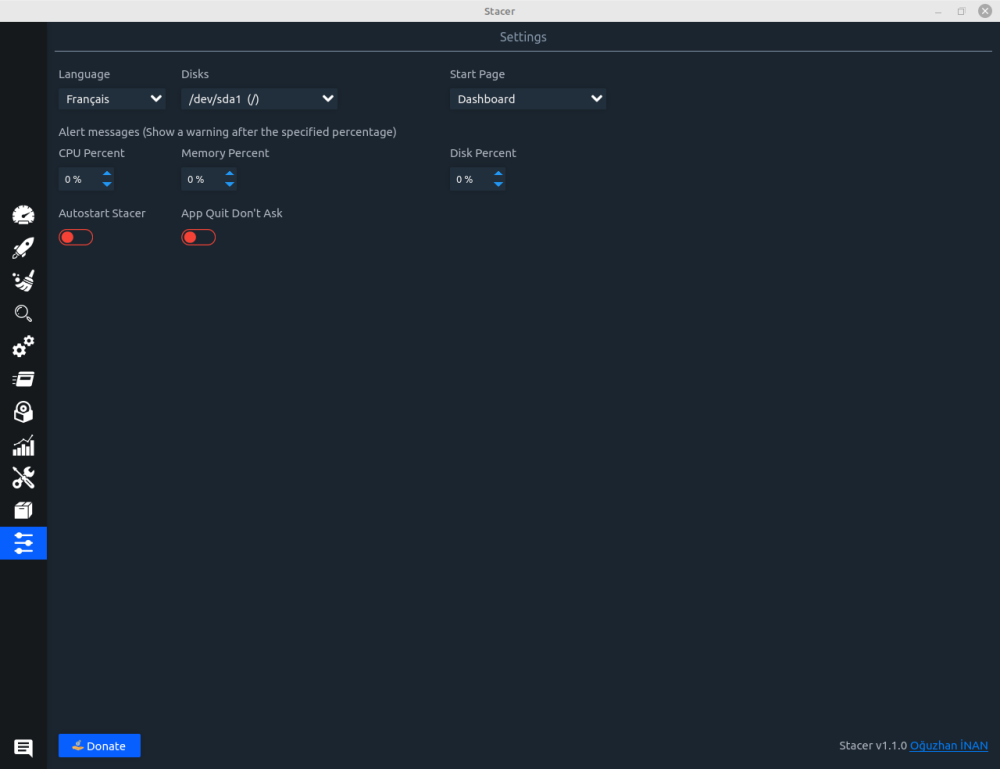Image resolution: width=1000 pixels, height=769 pixels.
Task: Open the Startup Apps rocket icon
Action: [23, 248]
